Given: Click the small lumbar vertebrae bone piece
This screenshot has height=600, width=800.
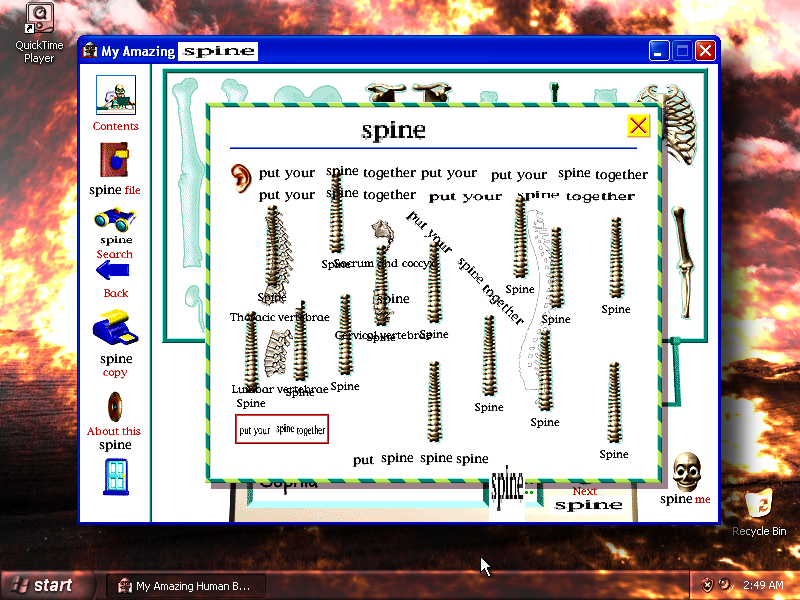Looking at the screenshot, I should coord(278,352).
